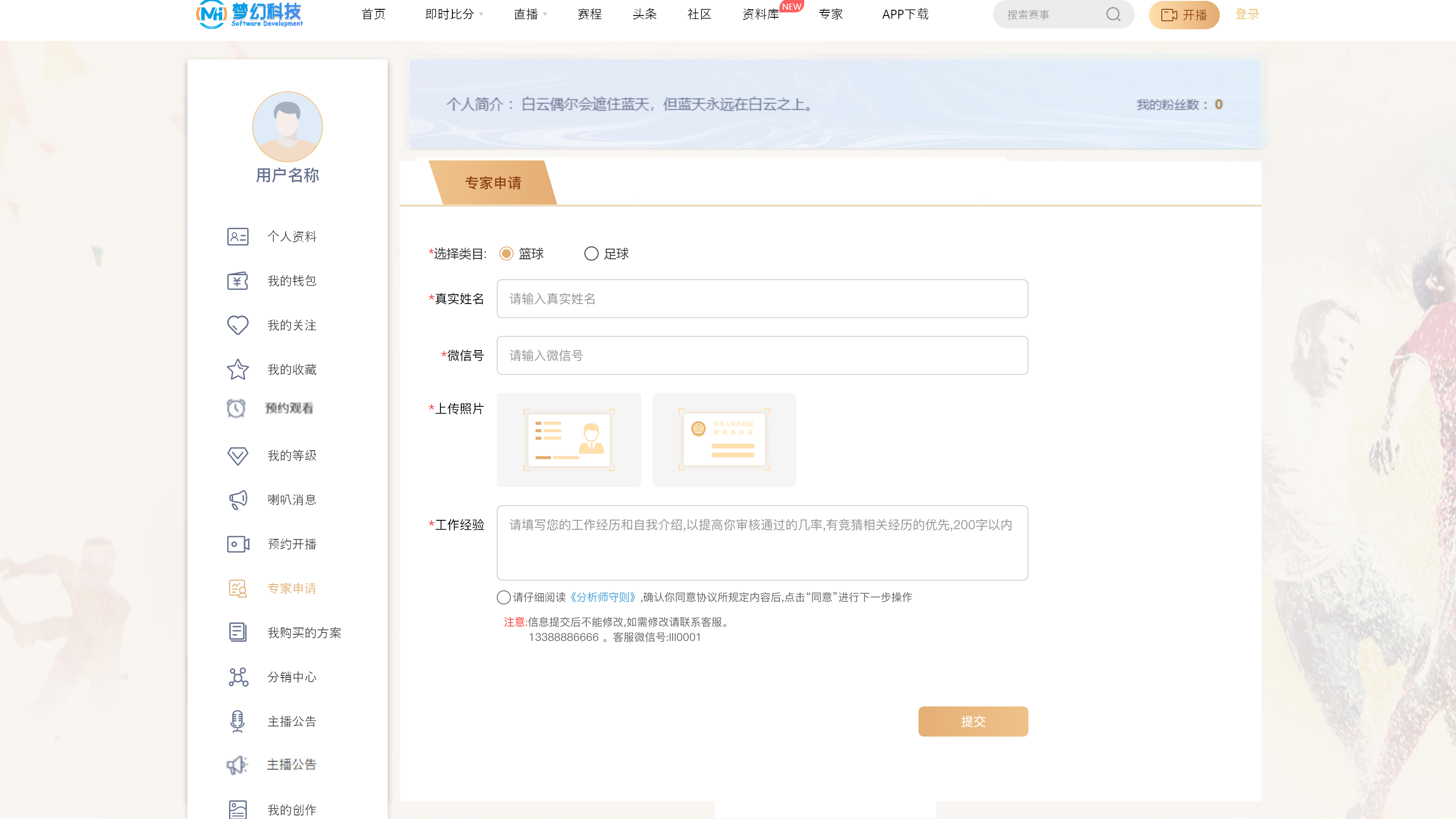Open 分销中心 with the network icon
1456x819 pixels.
click(x=237, y=677)
